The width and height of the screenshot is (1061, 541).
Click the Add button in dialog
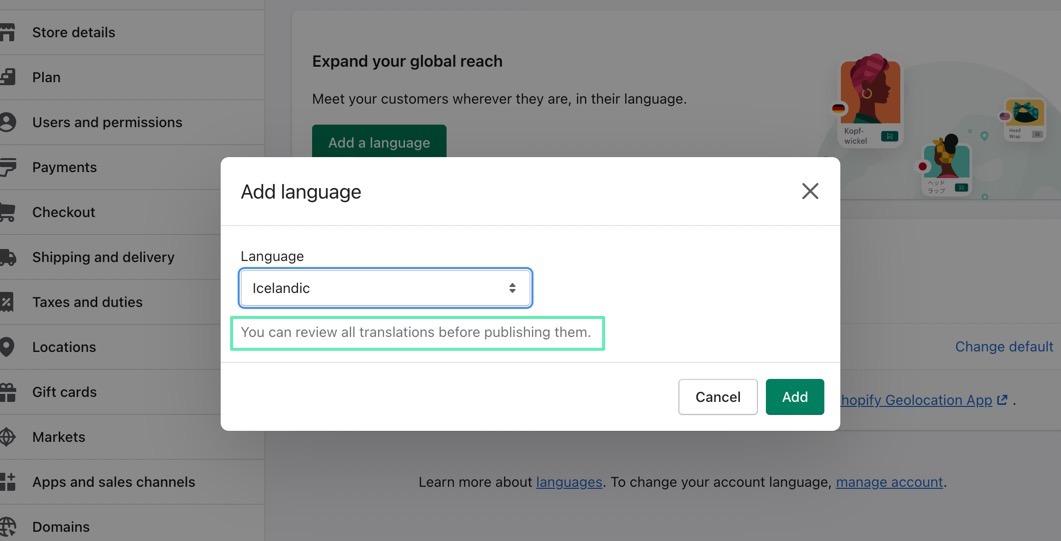point(794,397)
